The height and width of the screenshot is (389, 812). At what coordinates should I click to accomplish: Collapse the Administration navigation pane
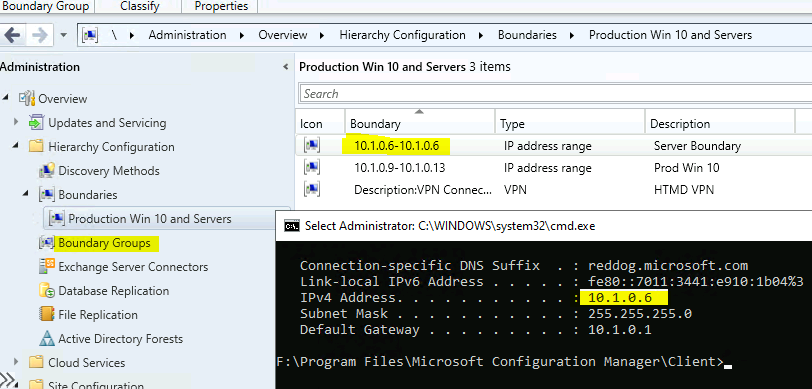(285, 67)
